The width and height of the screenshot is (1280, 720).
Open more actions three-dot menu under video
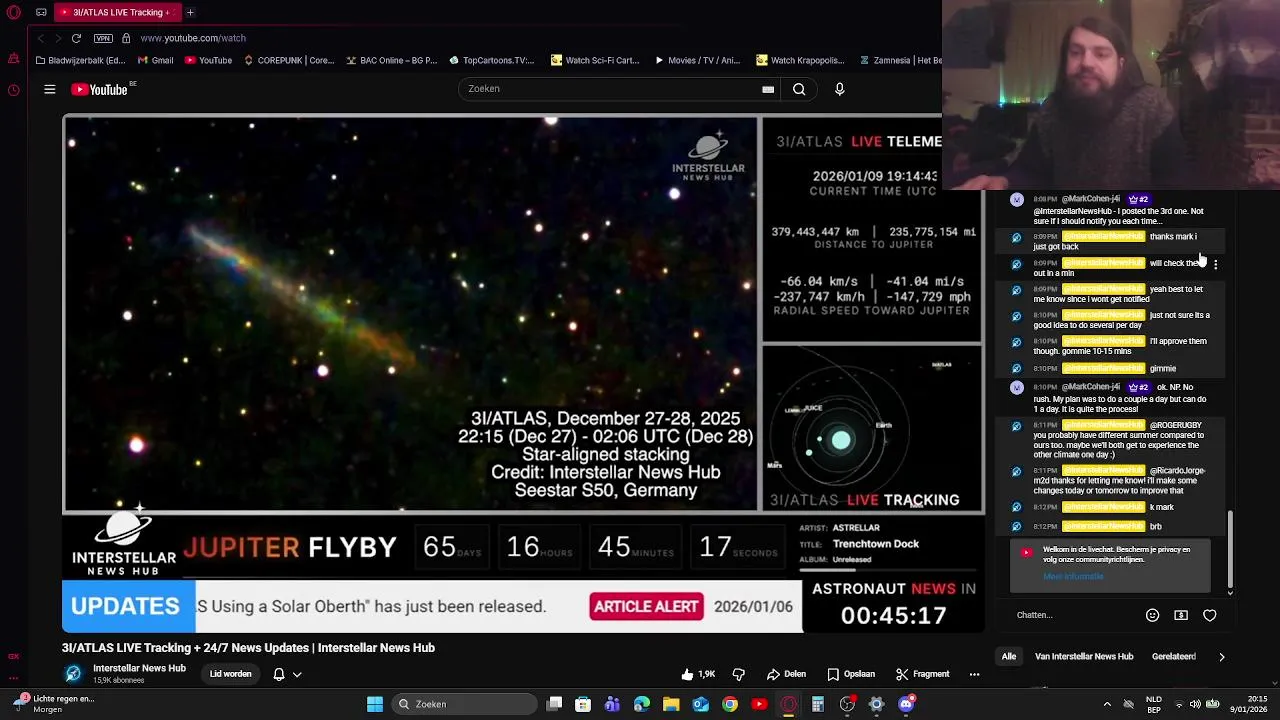coord(974,674)
